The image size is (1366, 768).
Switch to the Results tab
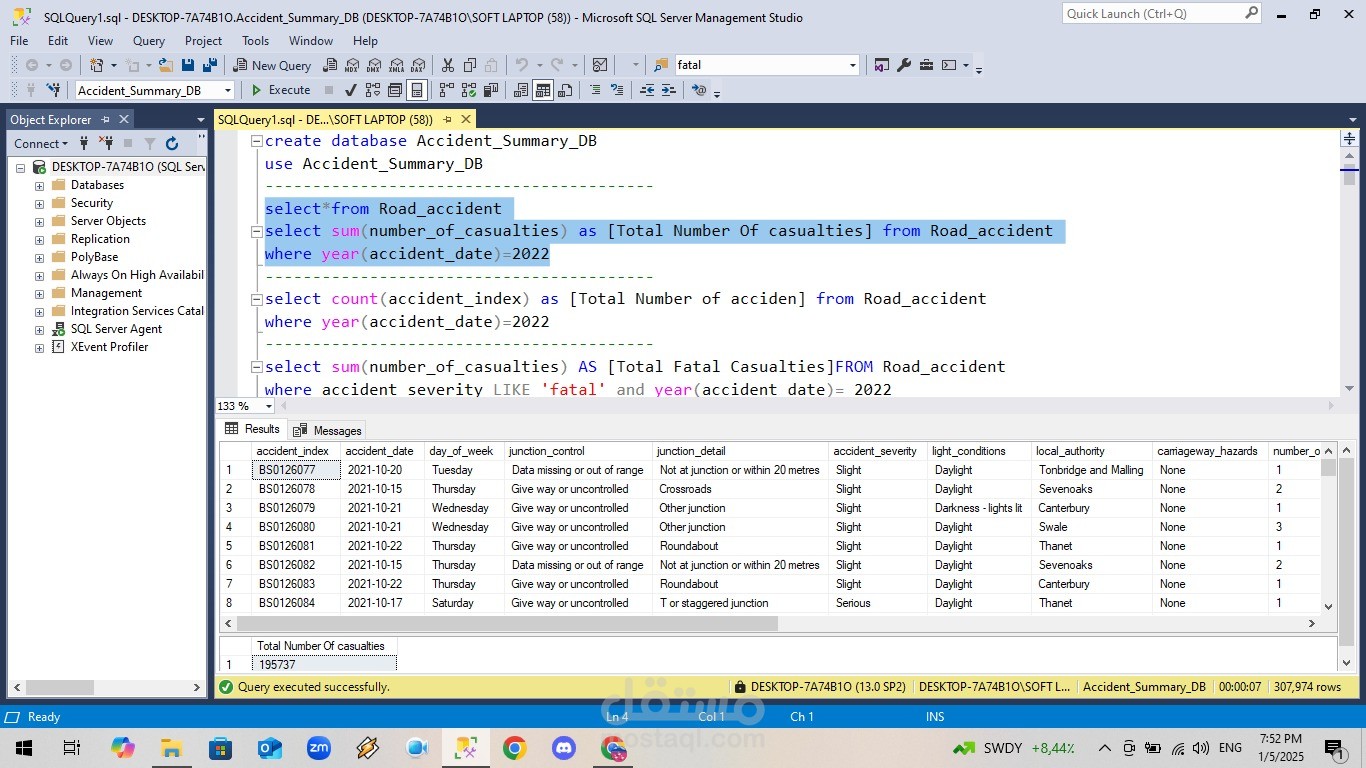coord(253,429)
